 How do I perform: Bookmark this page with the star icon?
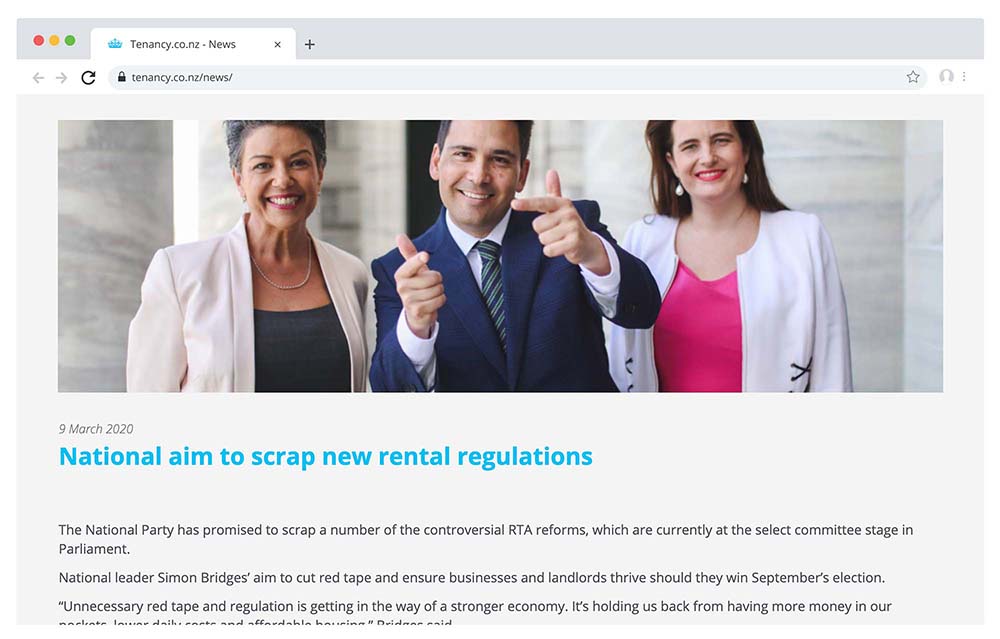[x=913, y=77]
